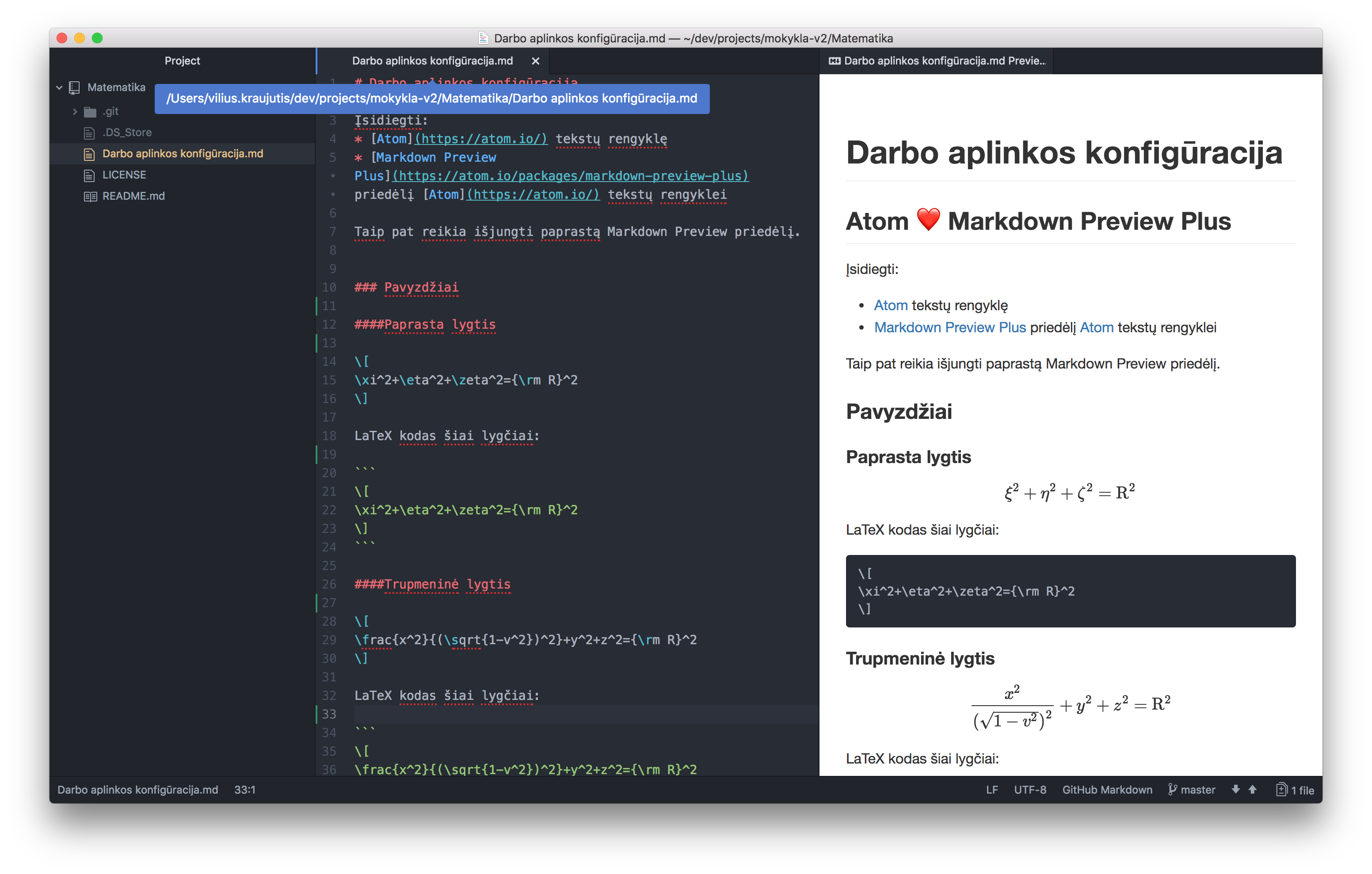The image size is (1372, 874).
Task: Close the Darbo aplinkos konfigūracija.md editor tab
Action: 536,61
